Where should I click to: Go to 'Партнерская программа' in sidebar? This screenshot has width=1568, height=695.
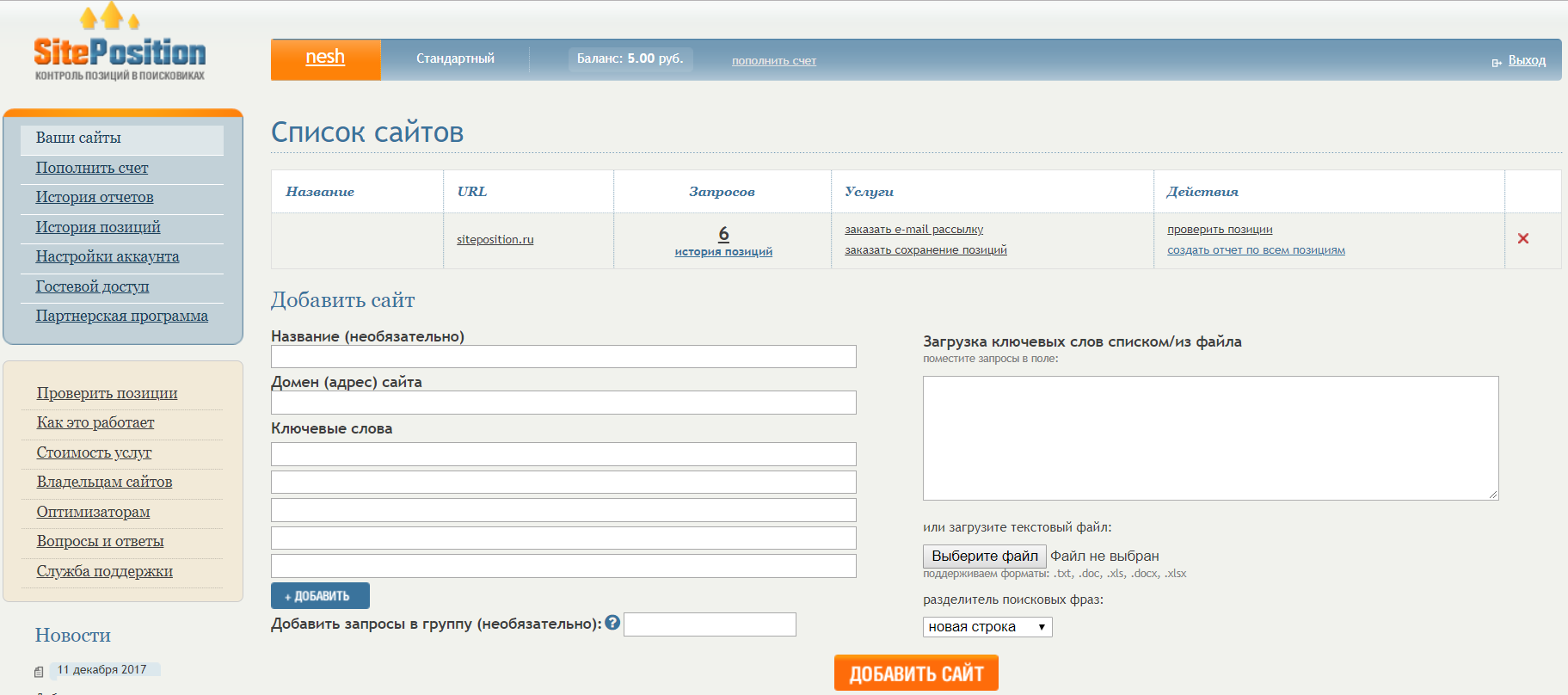(x=121, y=316)
